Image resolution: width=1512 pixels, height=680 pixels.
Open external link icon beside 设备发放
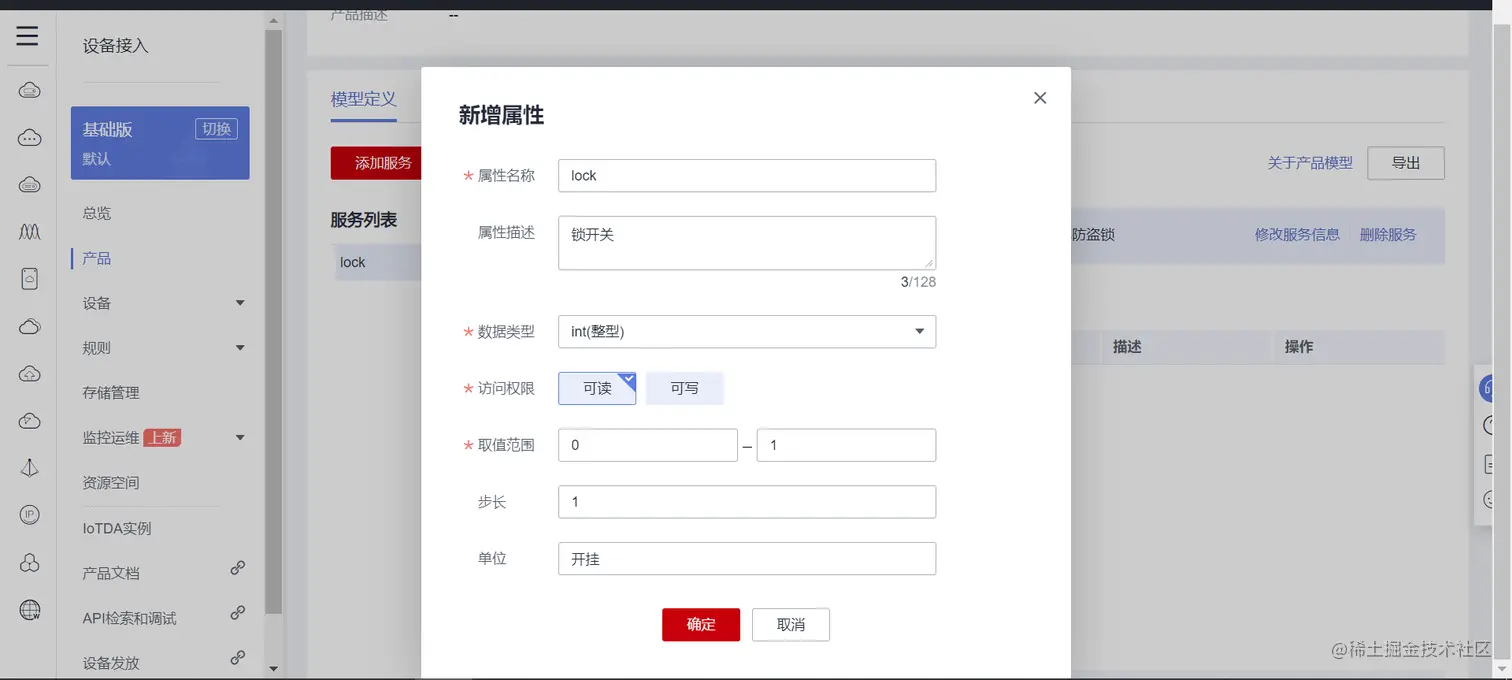pyautogui.click(x=238, y=658)
